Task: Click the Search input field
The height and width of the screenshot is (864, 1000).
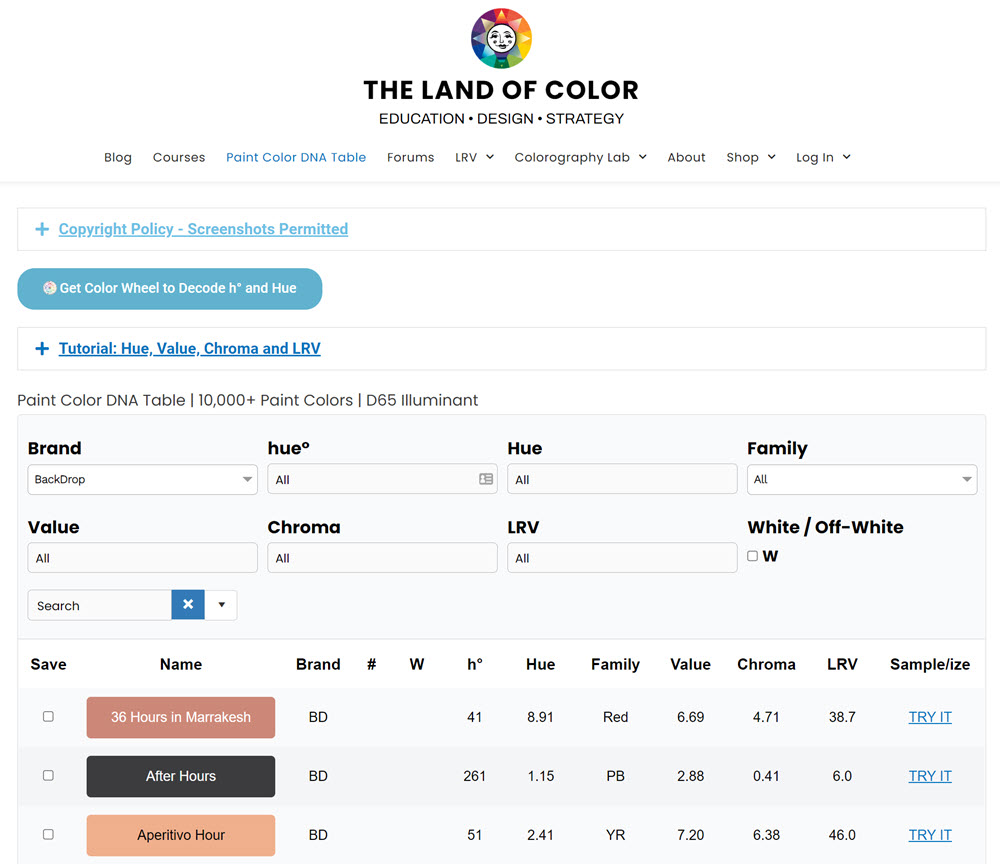Action: 99,605
